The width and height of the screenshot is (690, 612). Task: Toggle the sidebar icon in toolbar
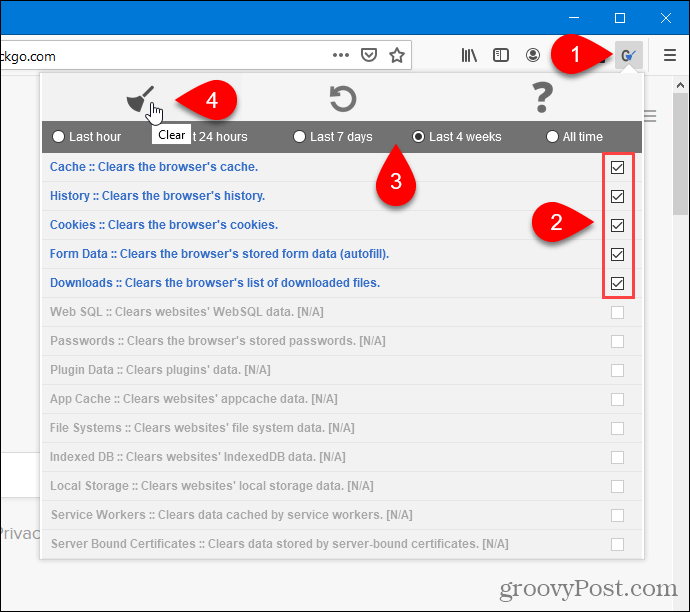pos(501,55)
